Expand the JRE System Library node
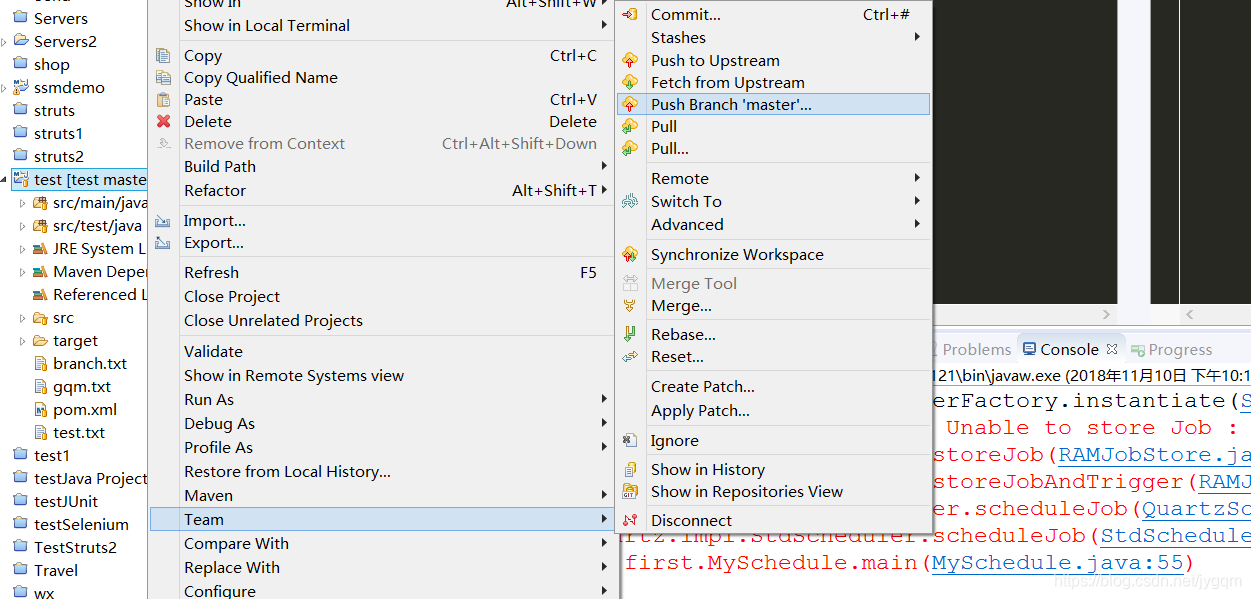 click(x=23, y=248)
